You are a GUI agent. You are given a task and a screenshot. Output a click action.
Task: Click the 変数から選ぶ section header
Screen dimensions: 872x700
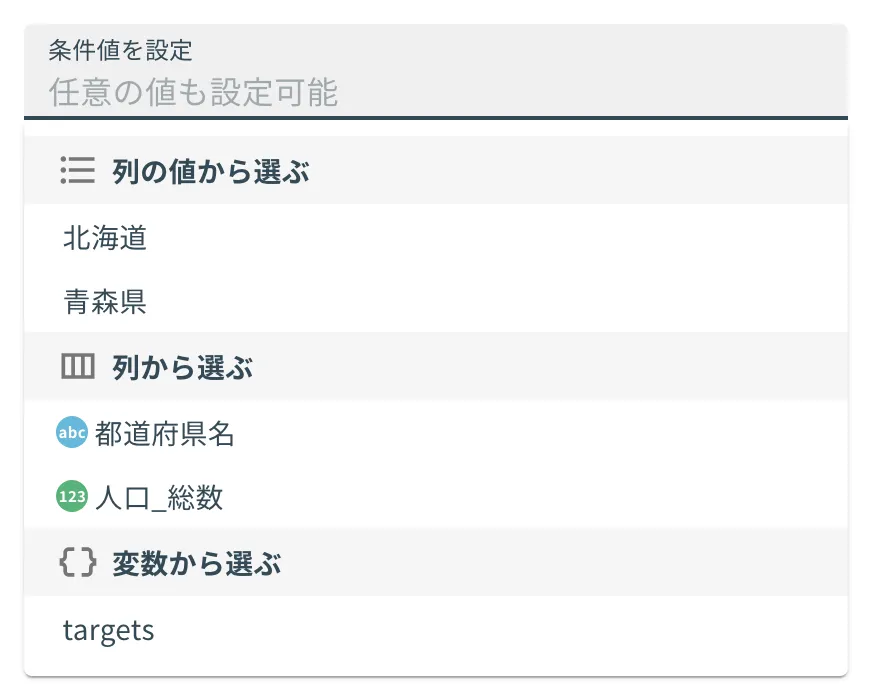[x=436, y=562]
